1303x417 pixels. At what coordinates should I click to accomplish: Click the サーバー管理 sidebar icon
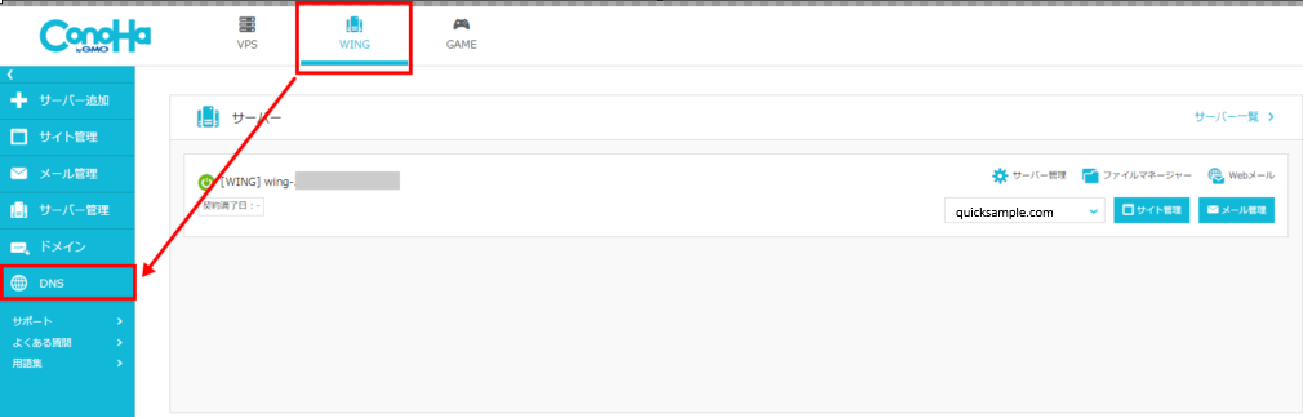(18, 210)
